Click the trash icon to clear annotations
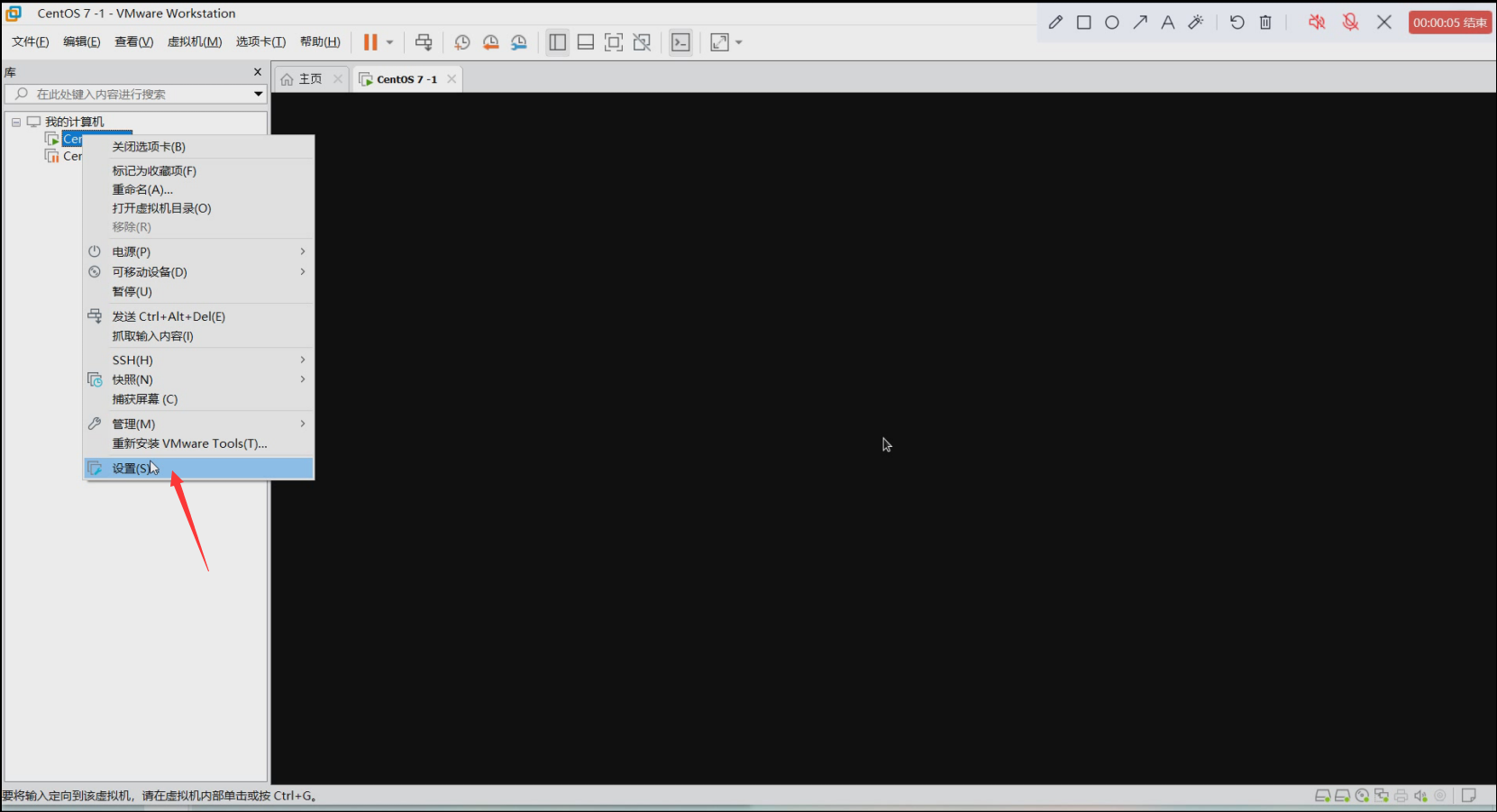This screenshot has width=1497, height=812. 1265,23
